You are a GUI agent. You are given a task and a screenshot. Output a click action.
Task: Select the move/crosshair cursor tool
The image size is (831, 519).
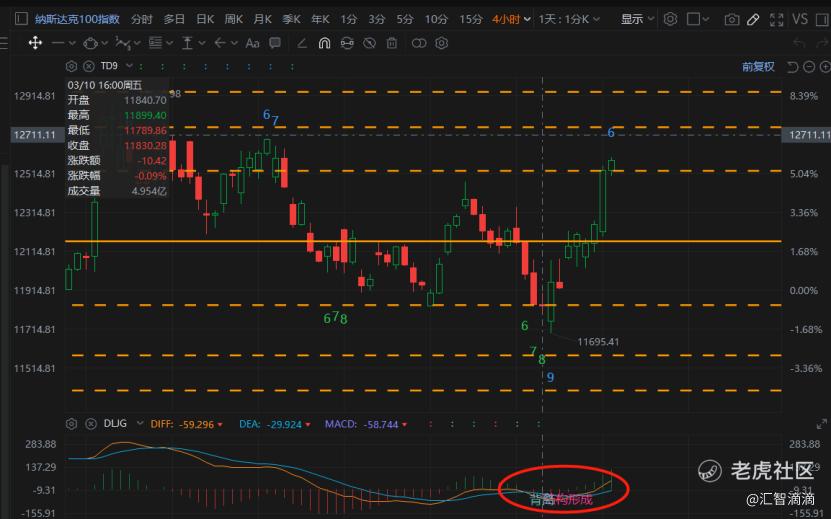click(x=36, y=43)
